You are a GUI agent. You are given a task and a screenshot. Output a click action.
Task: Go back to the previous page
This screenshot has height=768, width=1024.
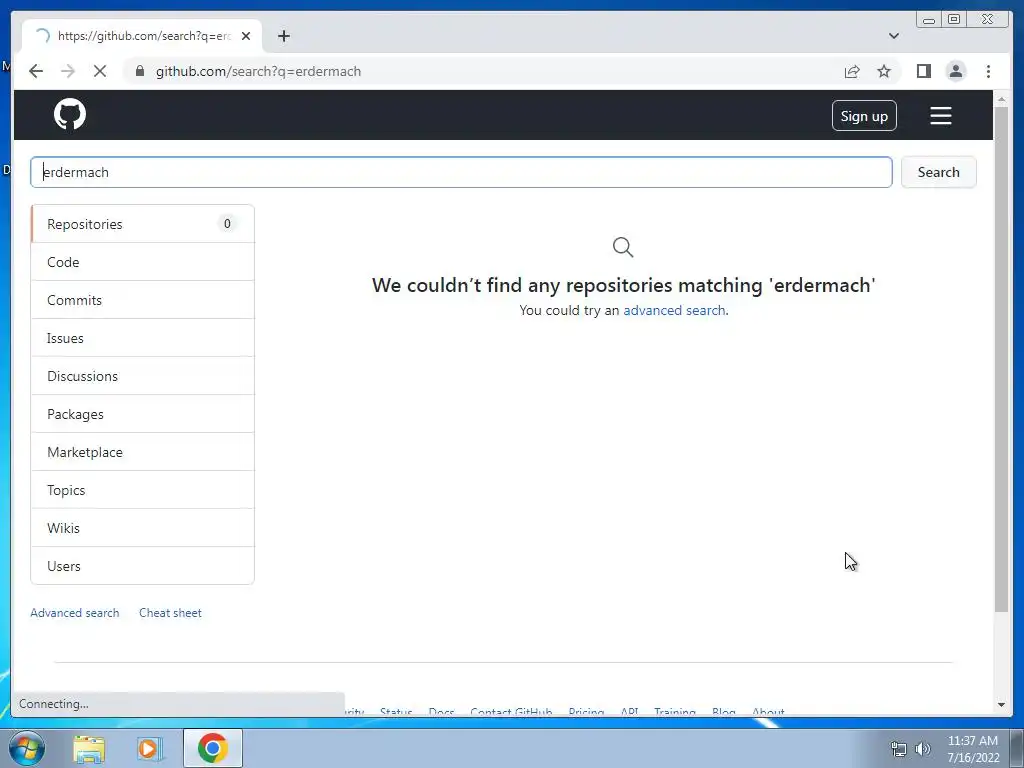[36, 71]
